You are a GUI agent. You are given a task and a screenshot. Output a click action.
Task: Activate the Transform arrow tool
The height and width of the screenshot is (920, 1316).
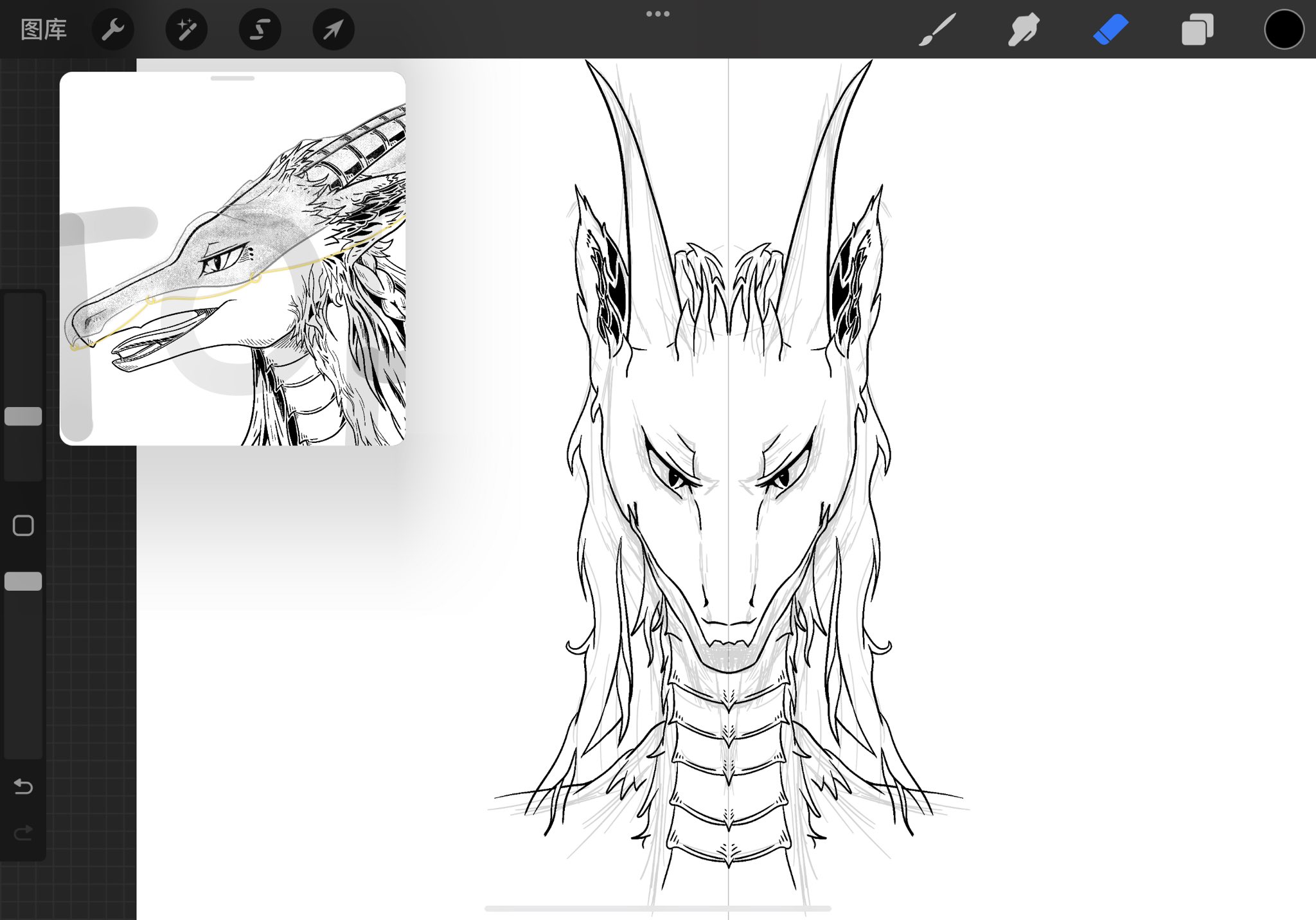click(333, 30)
